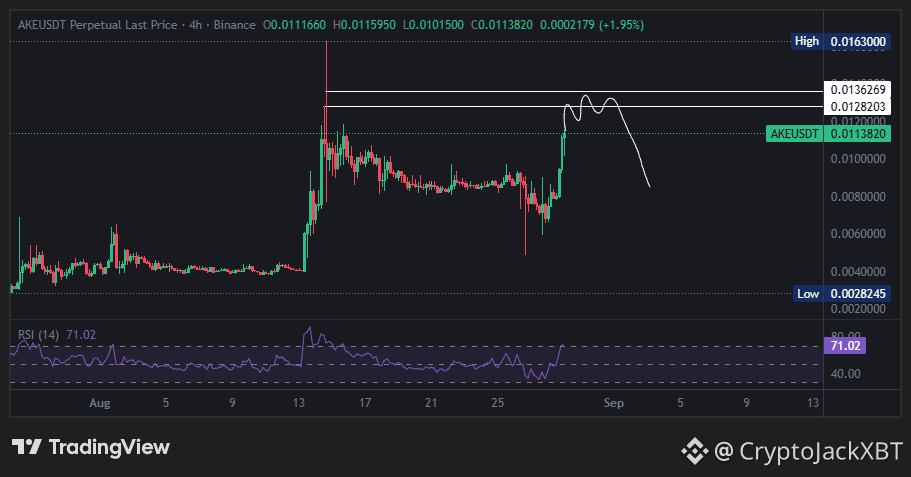
Task: Click the Binance exchange label
Action: [235, 25]
